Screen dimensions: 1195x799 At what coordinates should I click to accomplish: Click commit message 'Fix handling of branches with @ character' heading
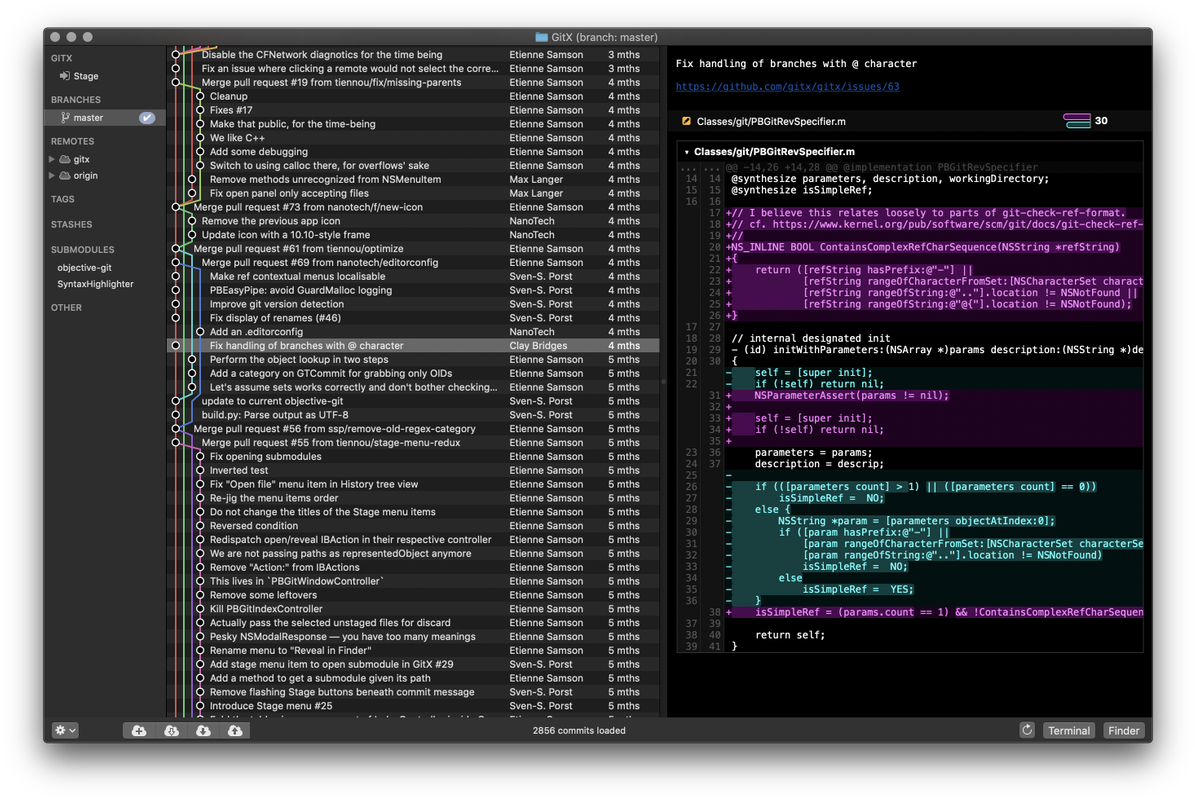point(796,63)
